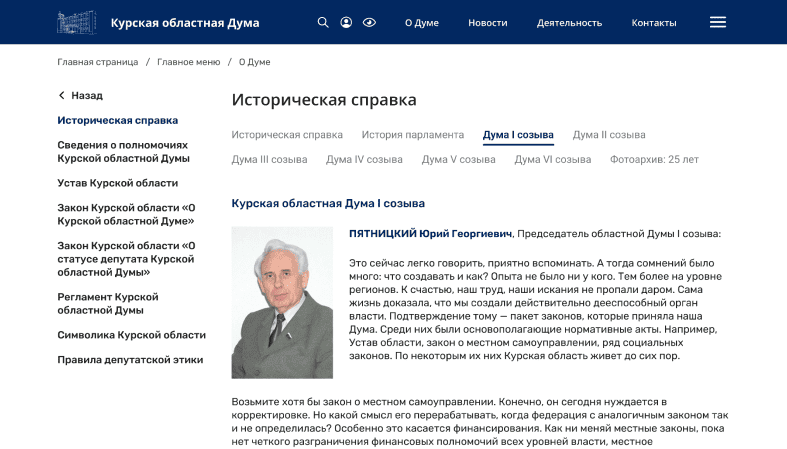
Task: Open the site search magnifier icon
Action: point(323,23)
